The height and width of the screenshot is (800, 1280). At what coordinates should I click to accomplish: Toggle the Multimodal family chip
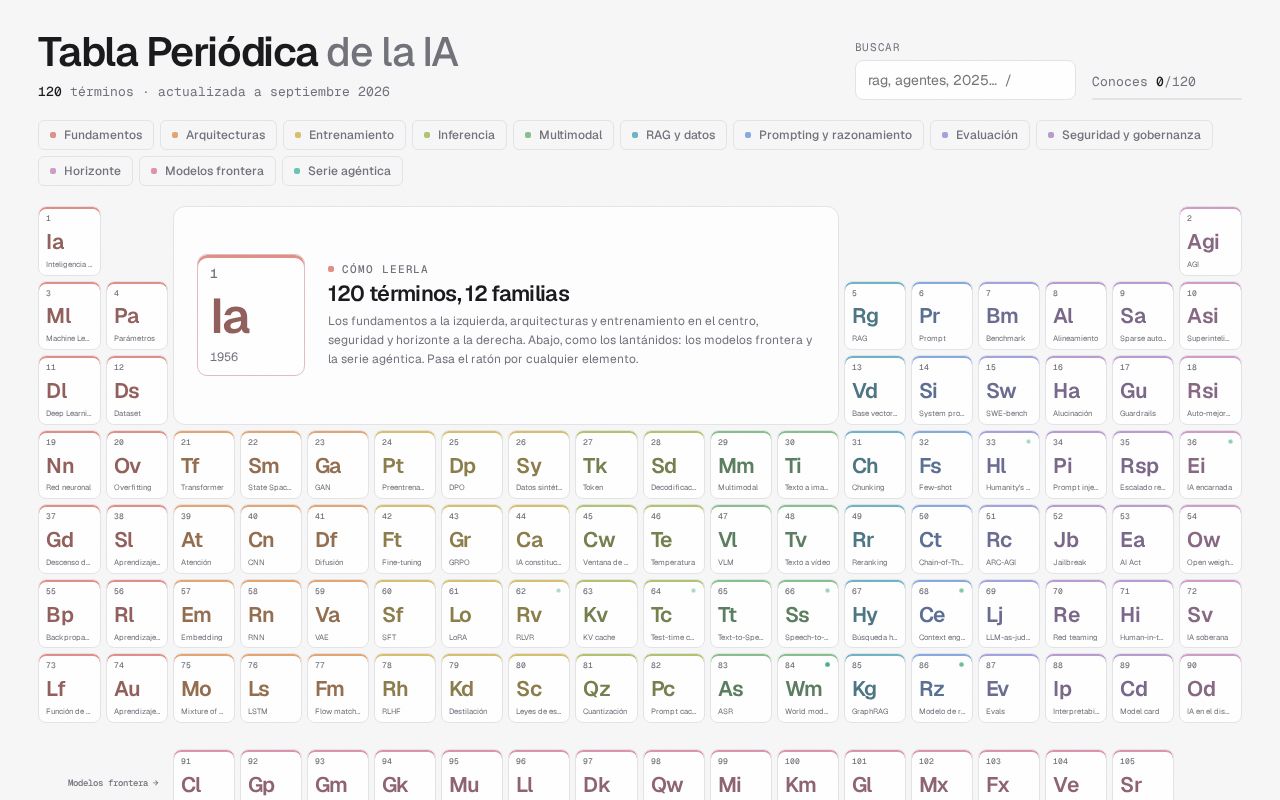[563, 135]
